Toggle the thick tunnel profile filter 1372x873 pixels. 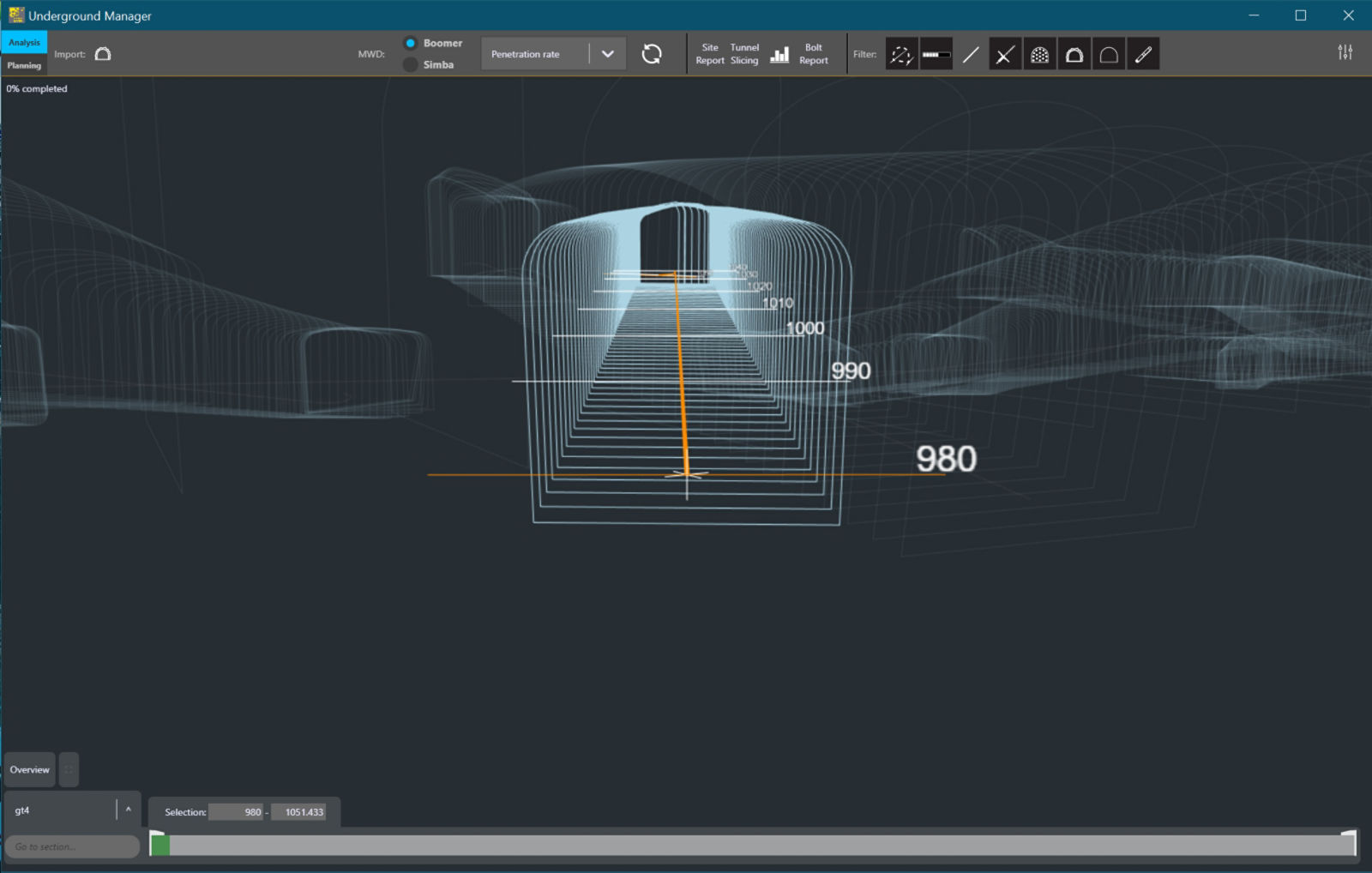(1074, 54)
